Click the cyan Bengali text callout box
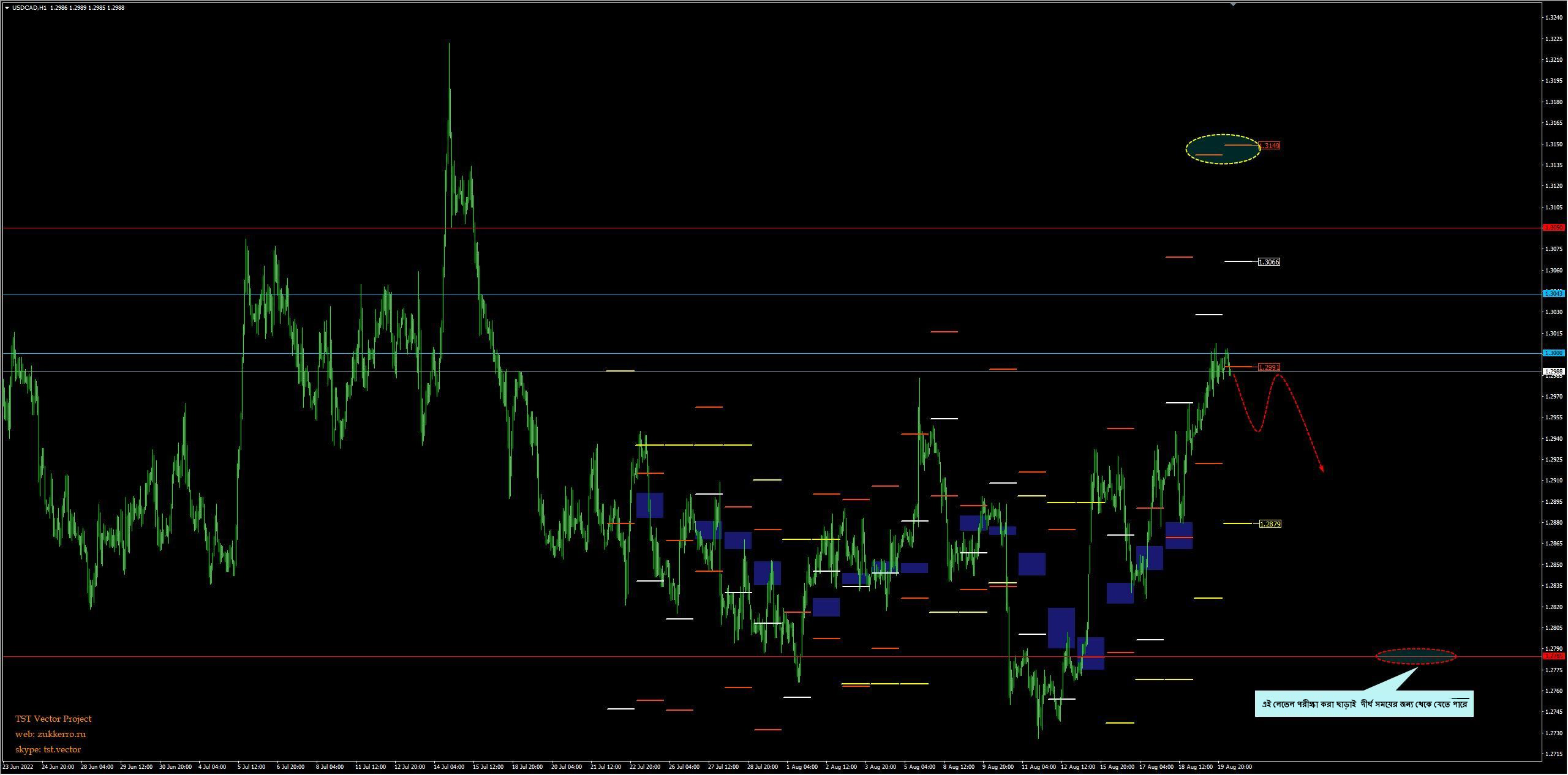The height and width of the screenshot is (775, 1568). pyautogui.click(x=1363, y=704)
